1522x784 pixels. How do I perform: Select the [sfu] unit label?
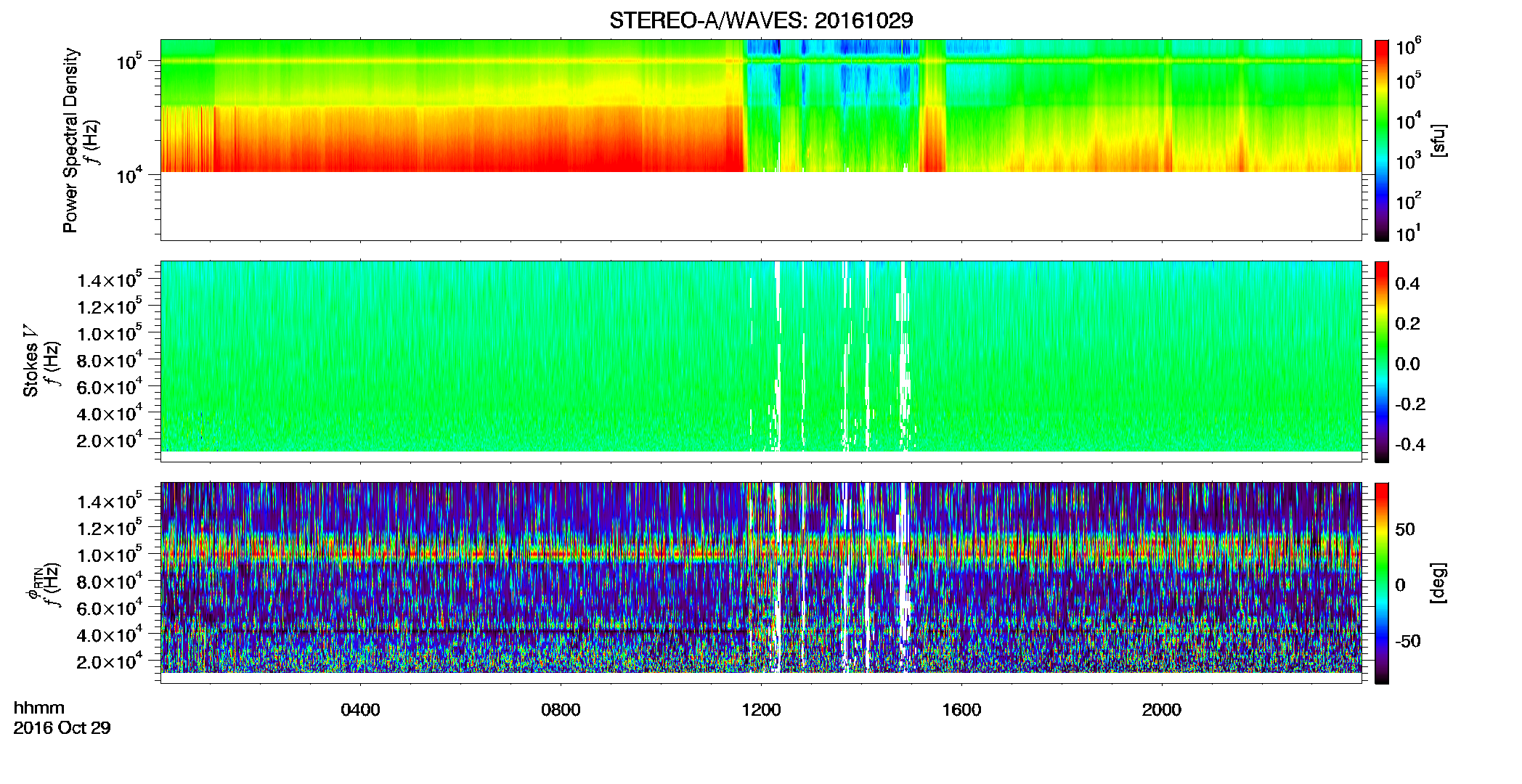click(x=1438, y=140)
